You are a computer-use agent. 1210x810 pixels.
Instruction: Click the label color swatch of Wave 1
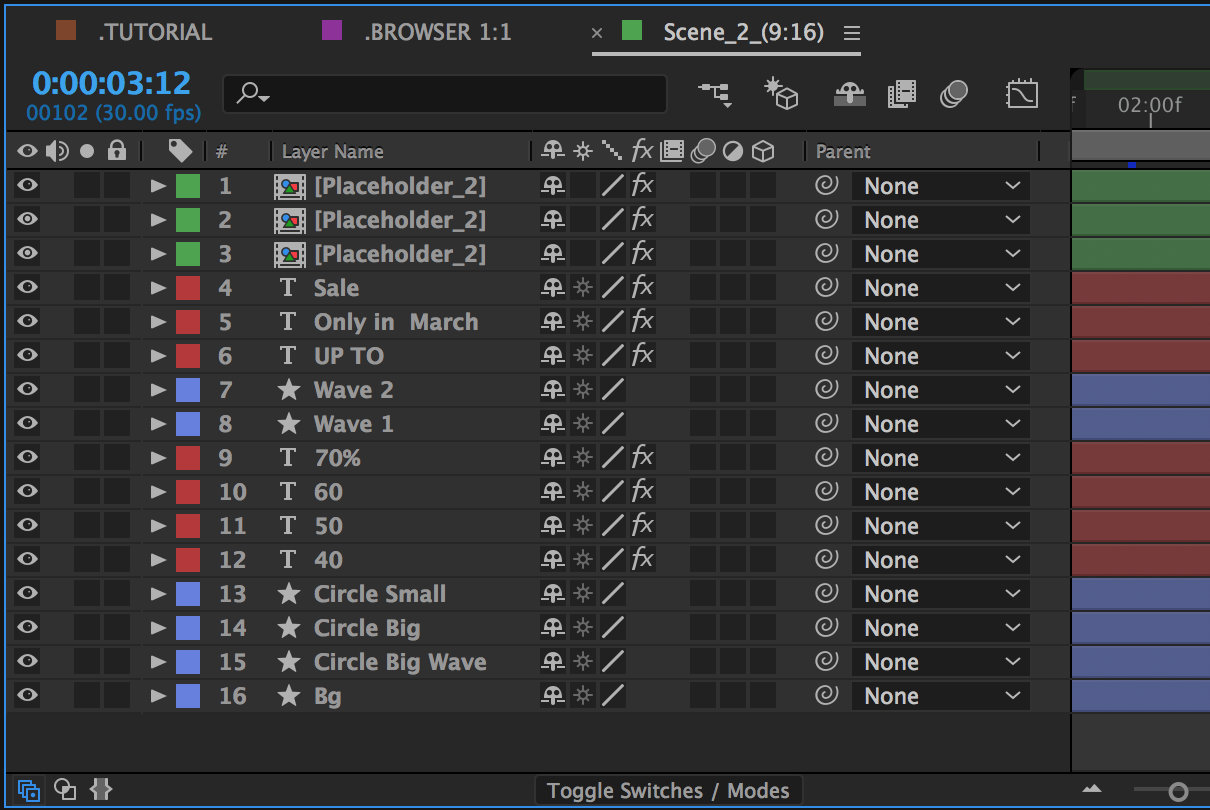[x=187, y=424]
